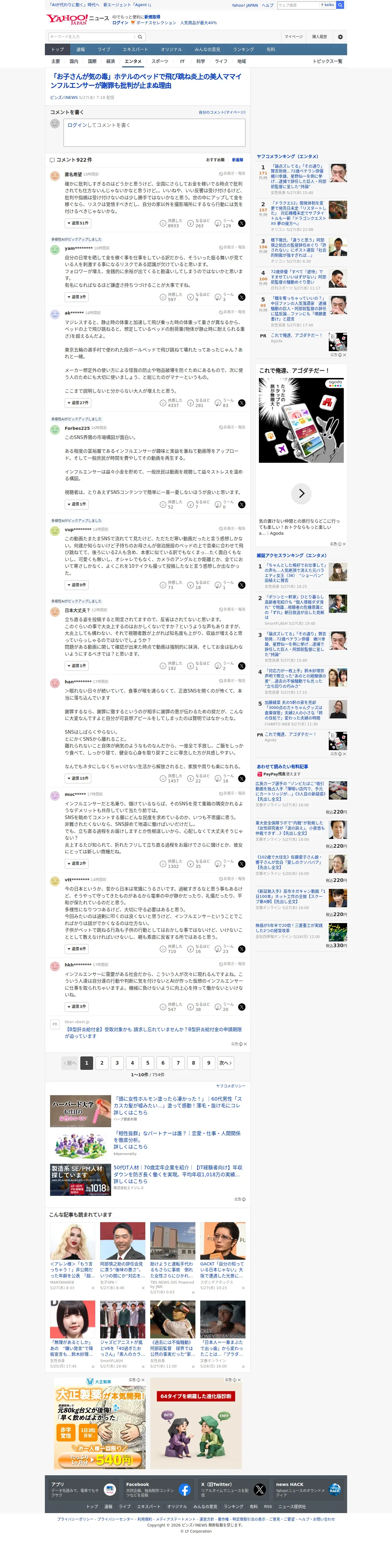Viewport: 392px width, 1568px height.
Task: Open the アプリ footer app icon
Action: pyautogui.click(x=110, y=1490)
